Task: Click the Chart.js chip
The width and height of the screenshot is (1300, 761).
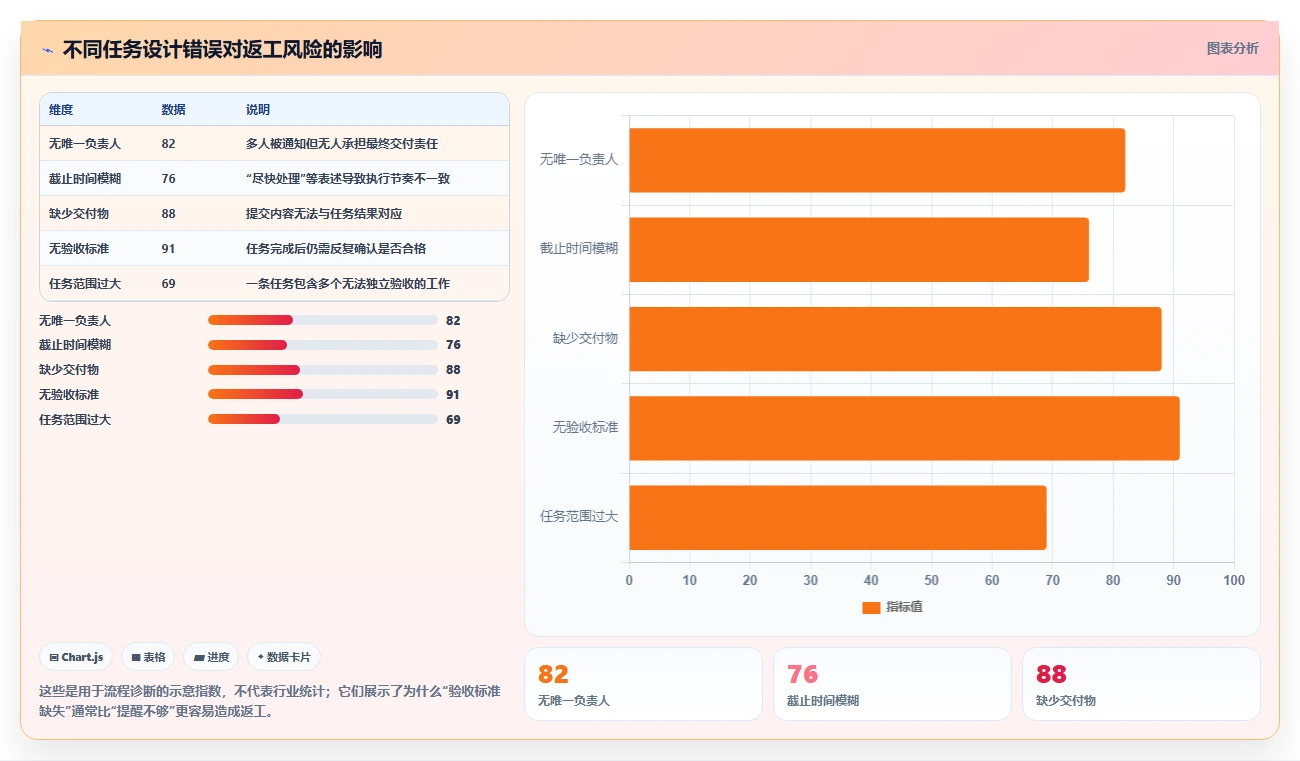Action: click(x=76, y=657)
